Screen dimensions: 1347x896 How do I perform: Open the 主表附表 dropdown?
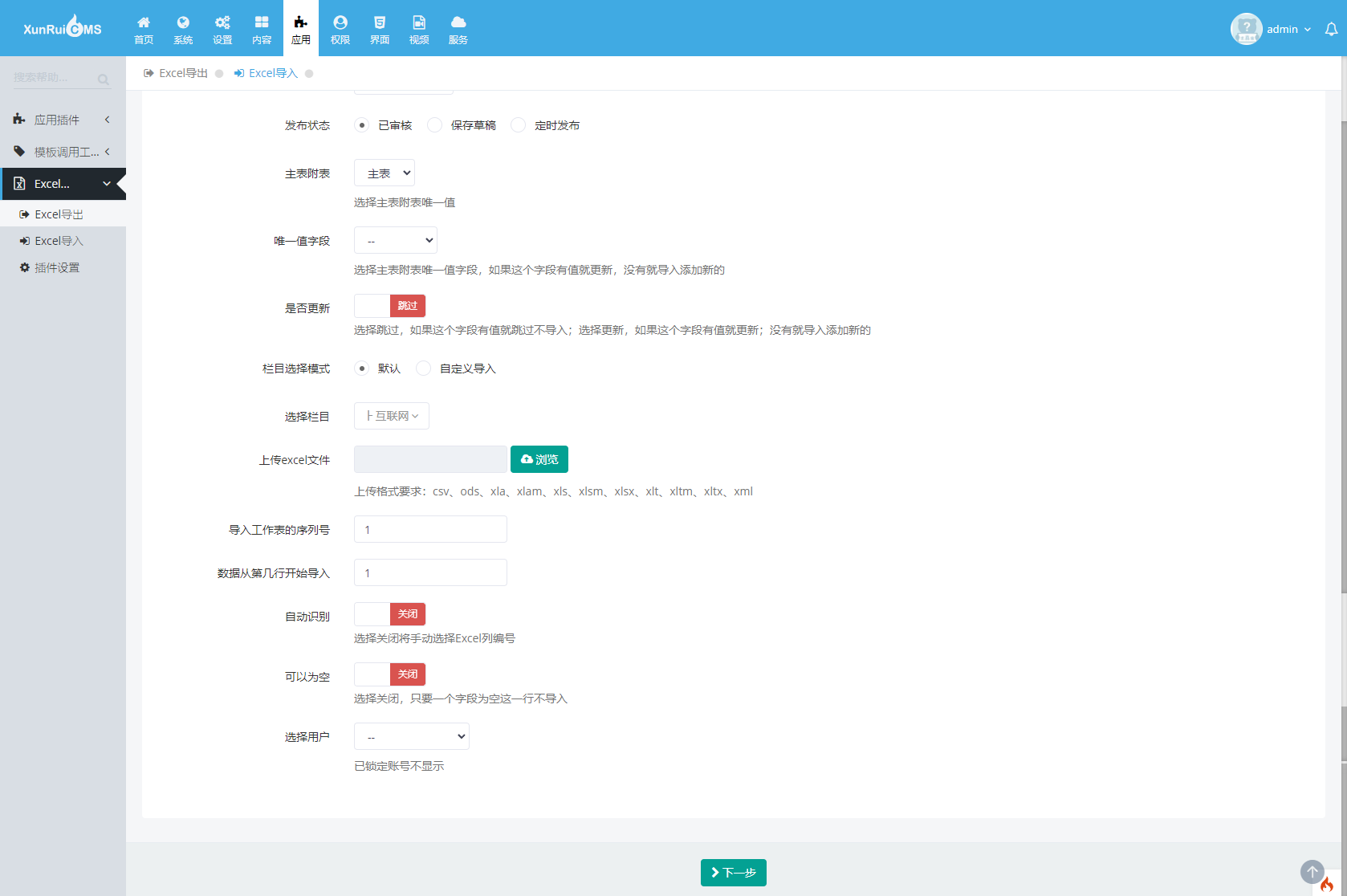(385, 173)
